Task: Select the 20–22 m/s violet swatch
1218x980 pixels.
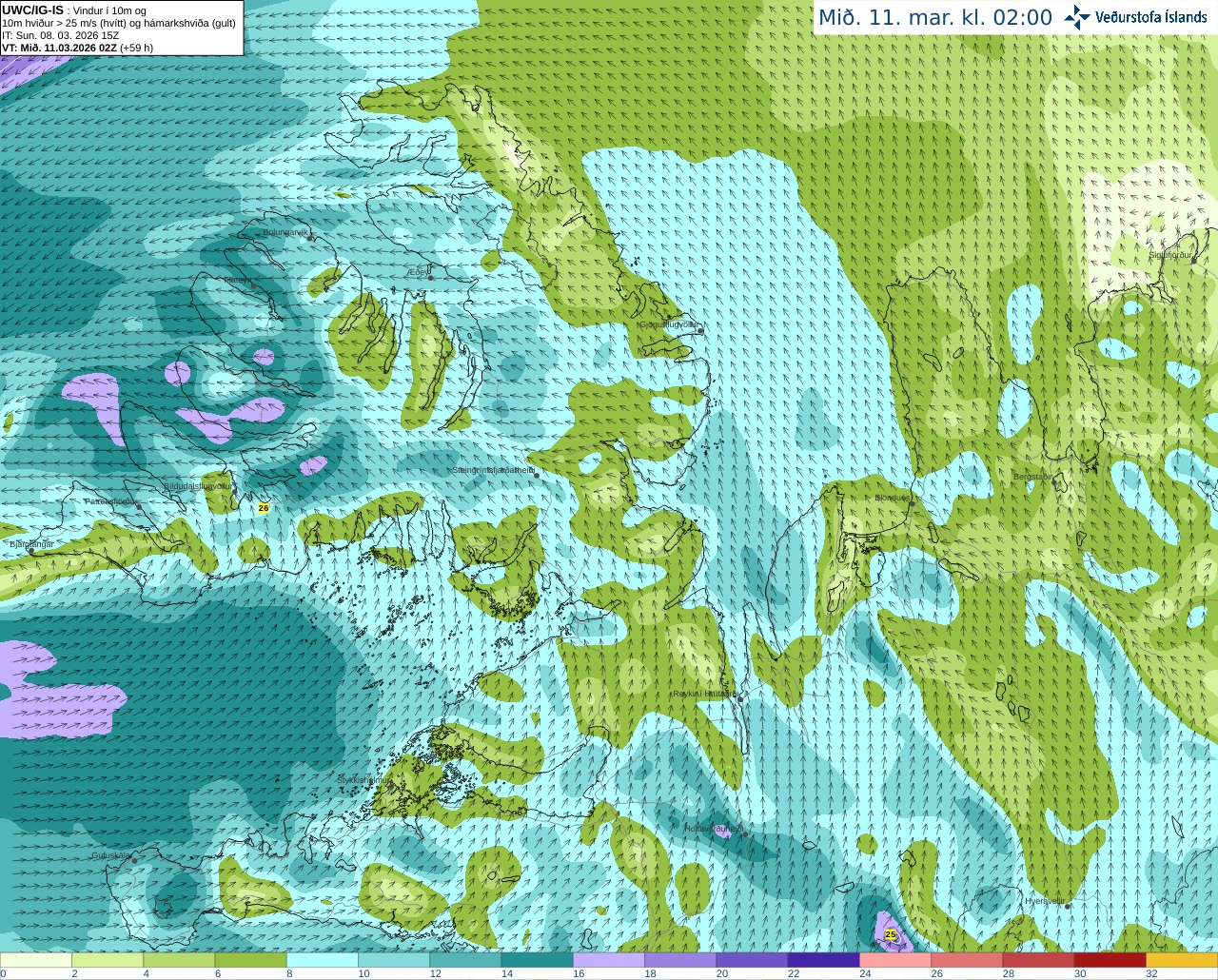Action: point(752,960)
